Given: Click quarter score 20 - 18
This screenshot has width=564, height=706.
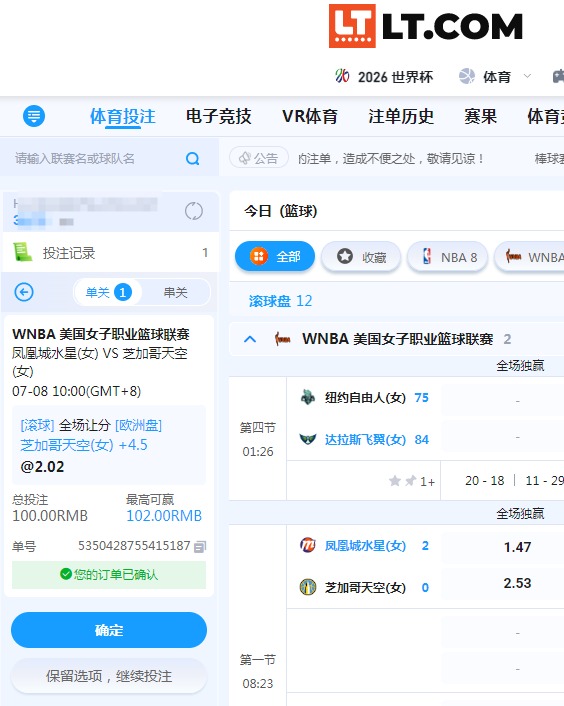Looking at the screenshot, I should [485, 481].
